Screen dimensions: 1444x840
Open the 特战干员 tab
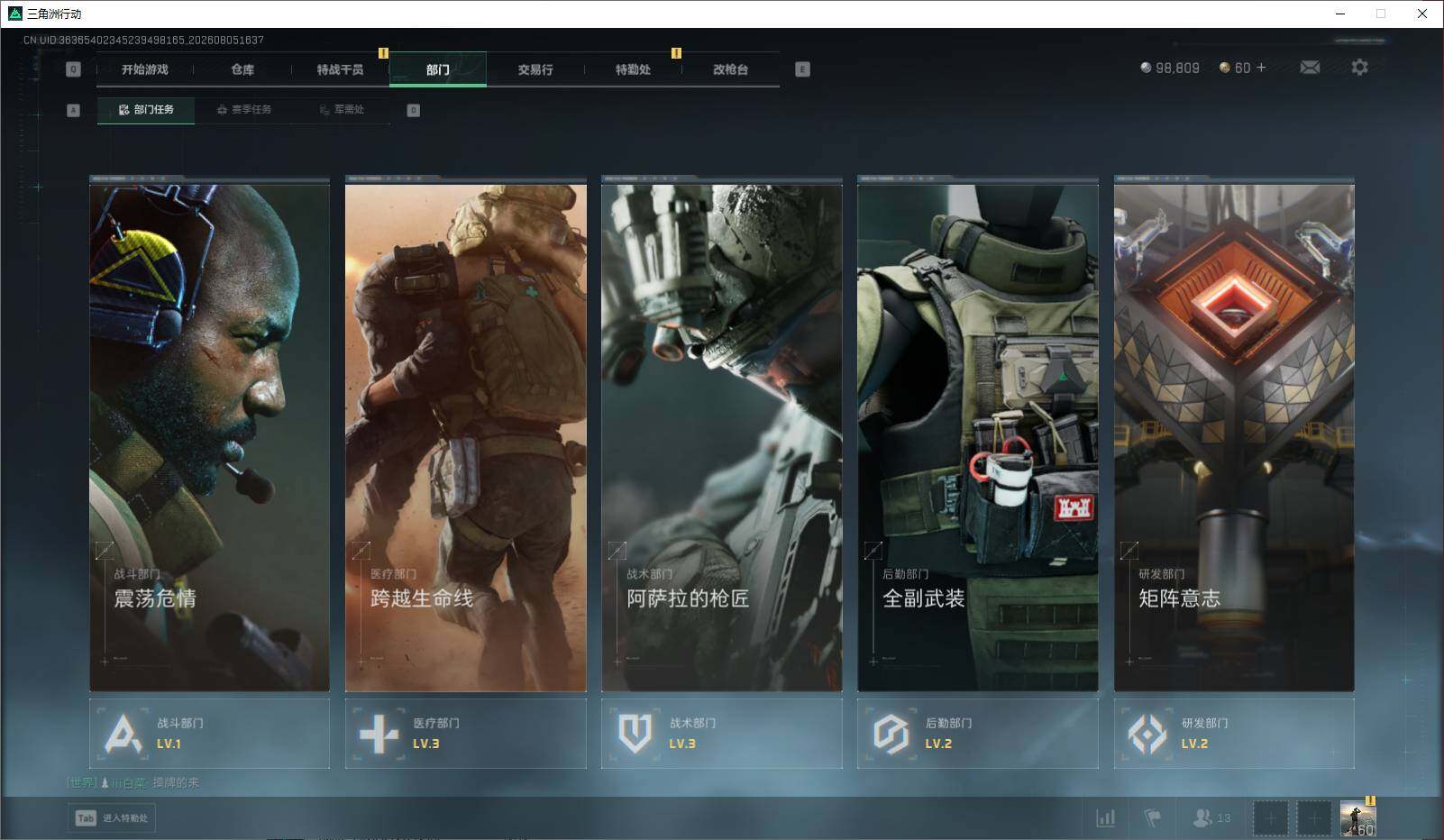(340, 69)
